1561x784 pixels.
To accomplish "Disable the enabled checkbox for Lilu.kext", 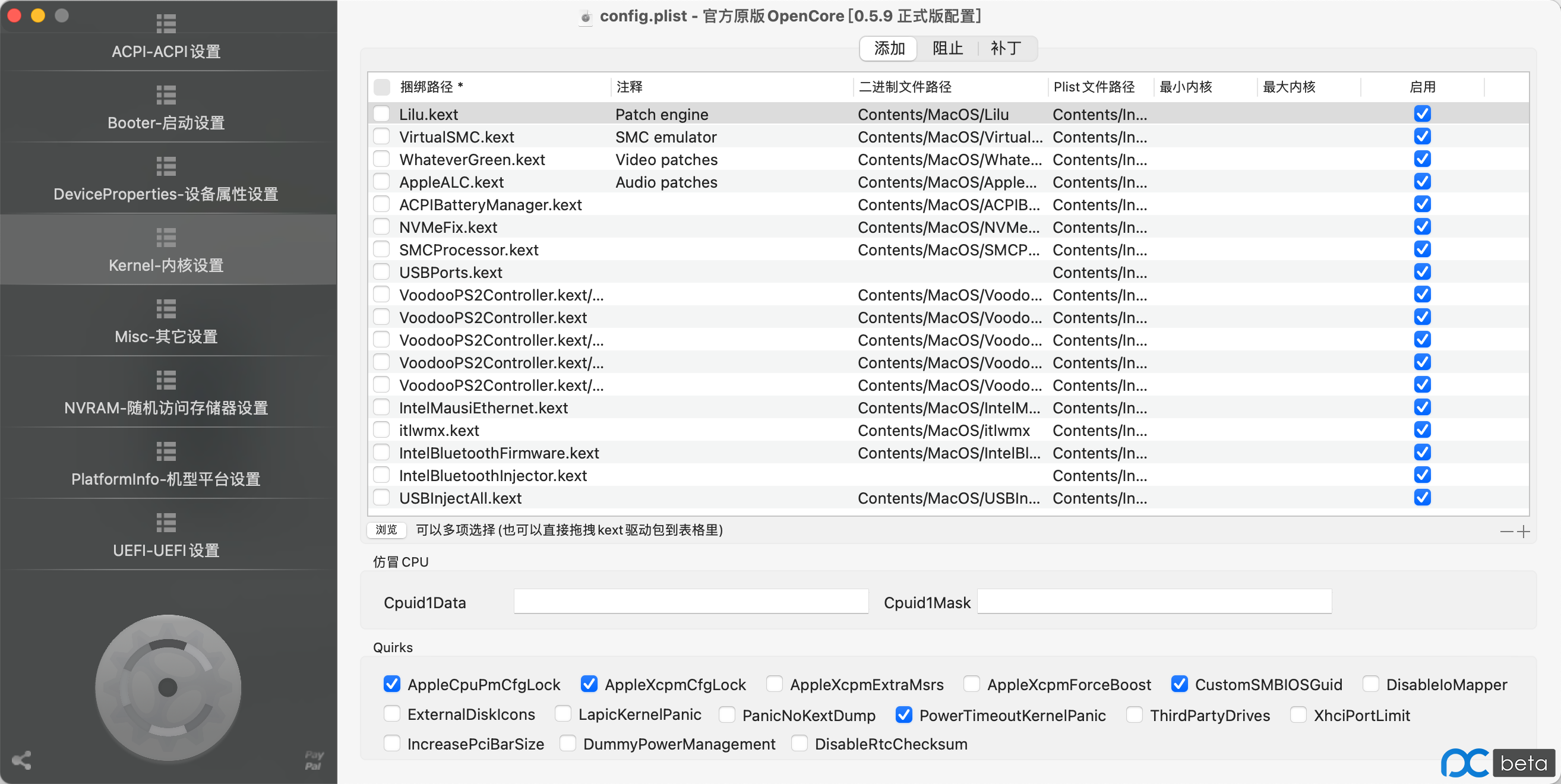I will pos(1422,114).
